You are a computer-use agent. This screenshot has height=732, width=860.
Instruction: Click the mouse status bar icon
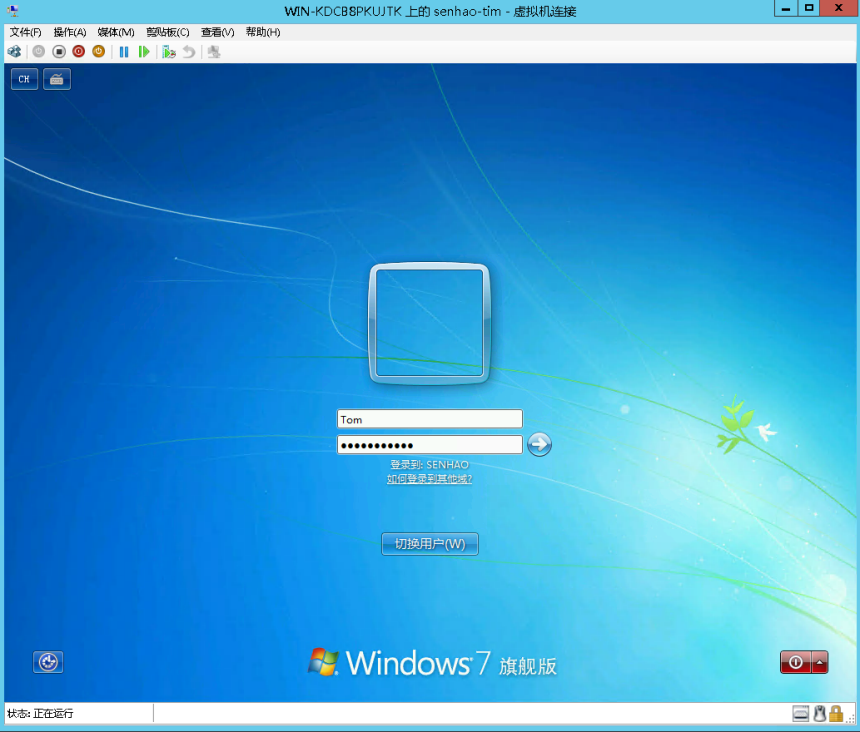(x=820, y=713)
